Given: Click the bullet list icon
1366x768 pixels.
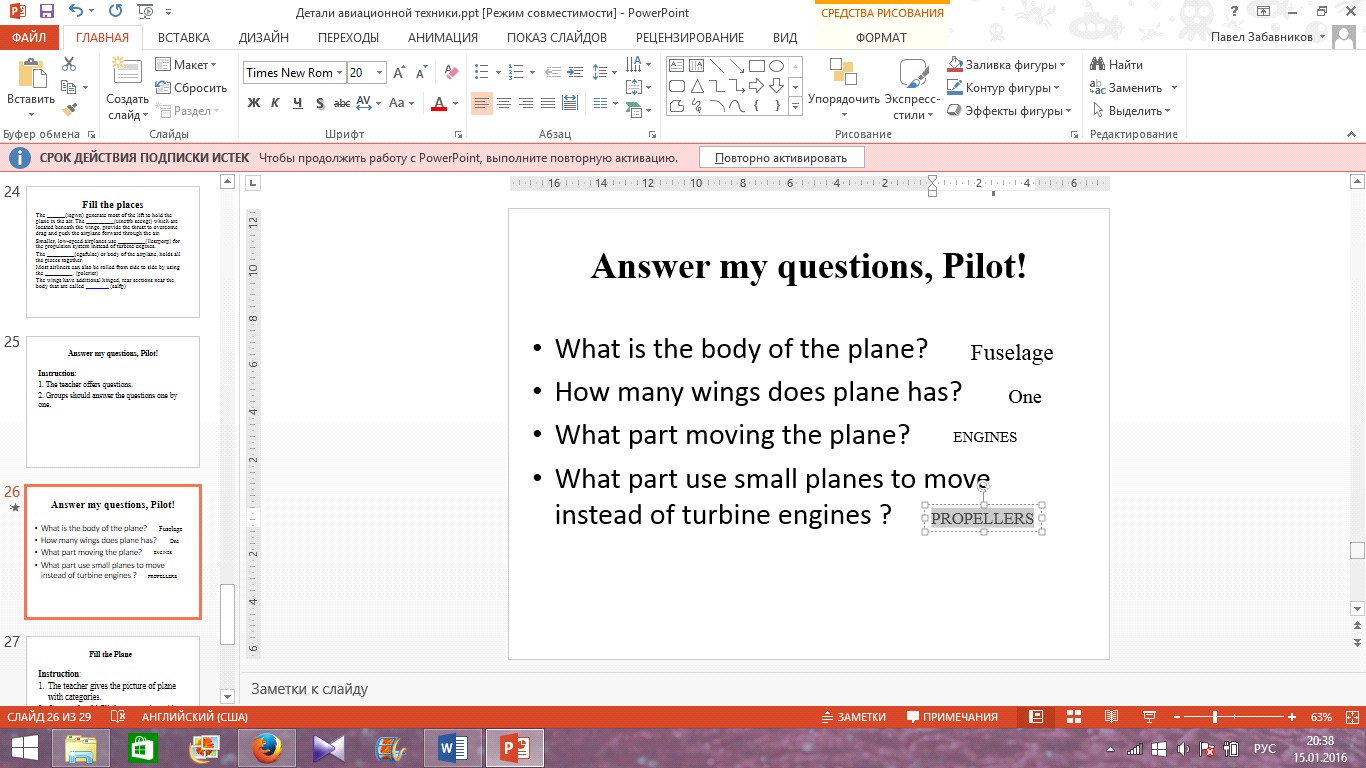Looking at the screenshot, I should point(482,73).
